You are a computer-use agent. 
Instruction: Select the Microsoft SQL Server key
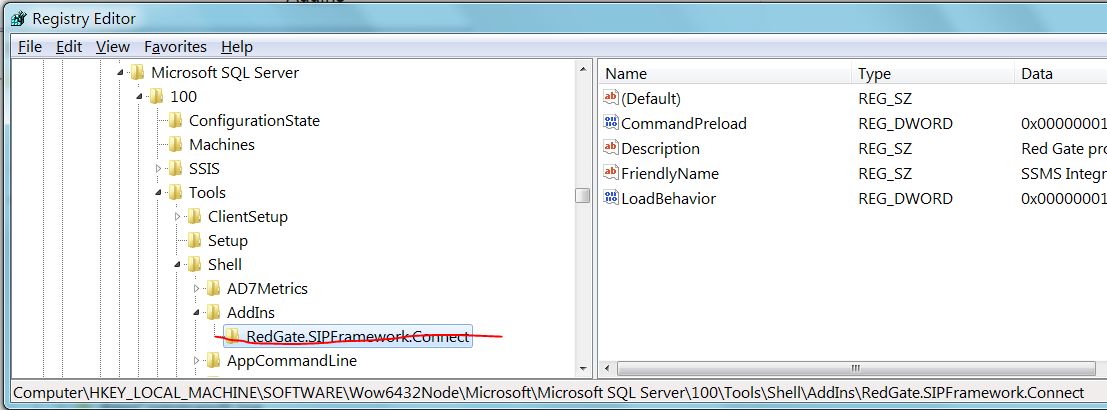click(225, 72)
